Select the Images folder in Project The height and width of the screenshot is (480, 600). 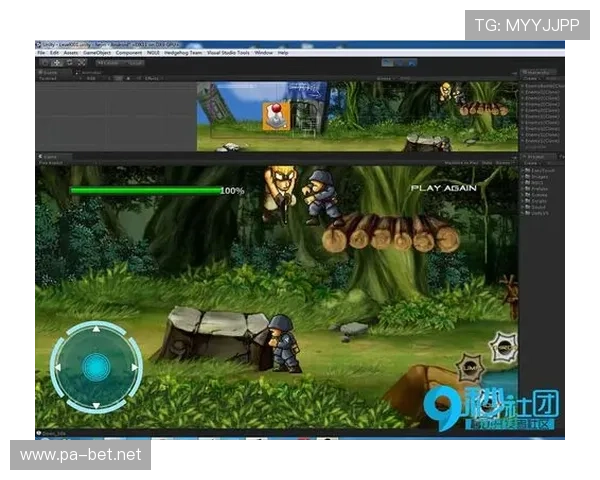[536, 176]
